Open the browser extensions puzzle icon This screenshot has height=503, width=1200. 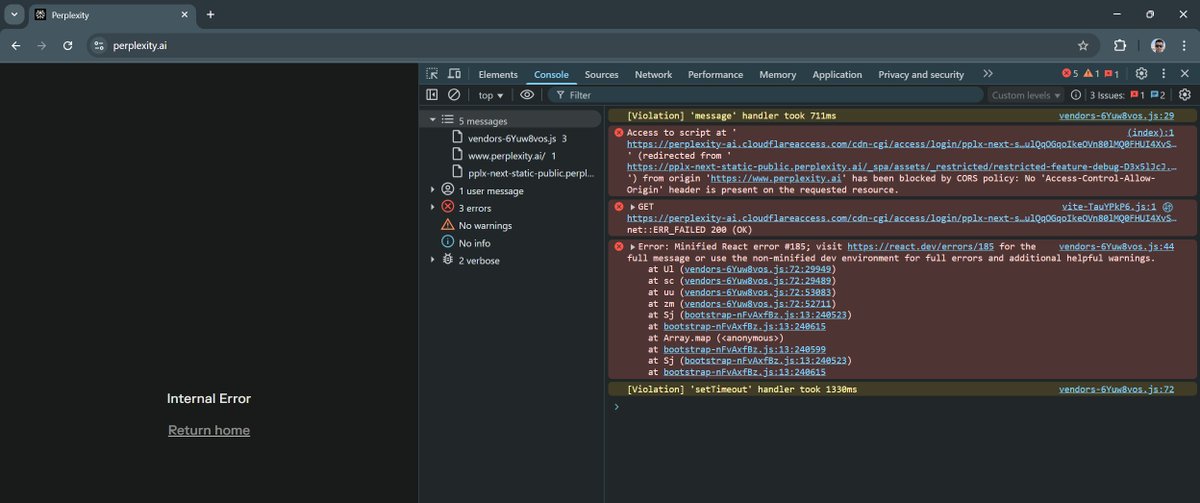[1120, 45]
